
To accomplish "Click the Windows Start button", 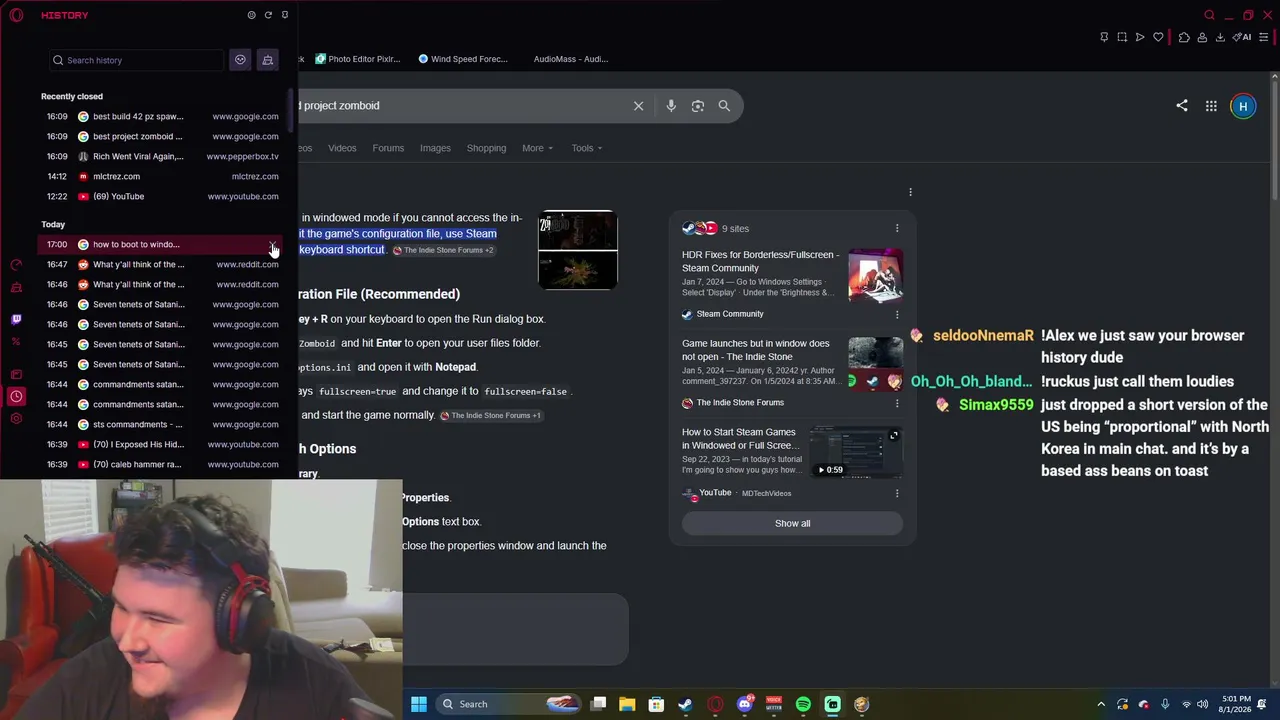I will pos(419,704).
